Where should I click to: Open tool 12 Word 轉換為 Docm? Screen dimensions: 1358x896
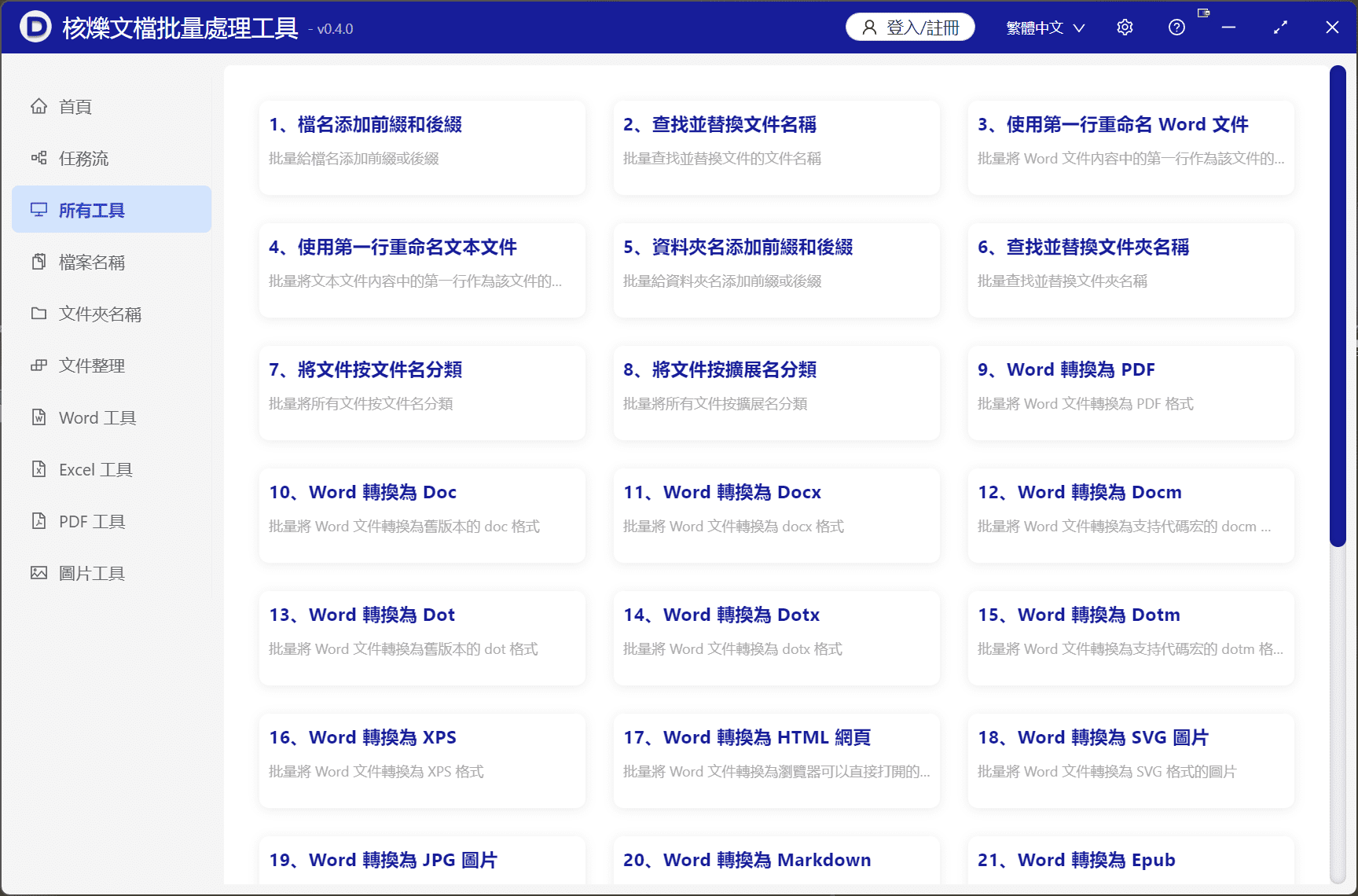coord(1131,516)
